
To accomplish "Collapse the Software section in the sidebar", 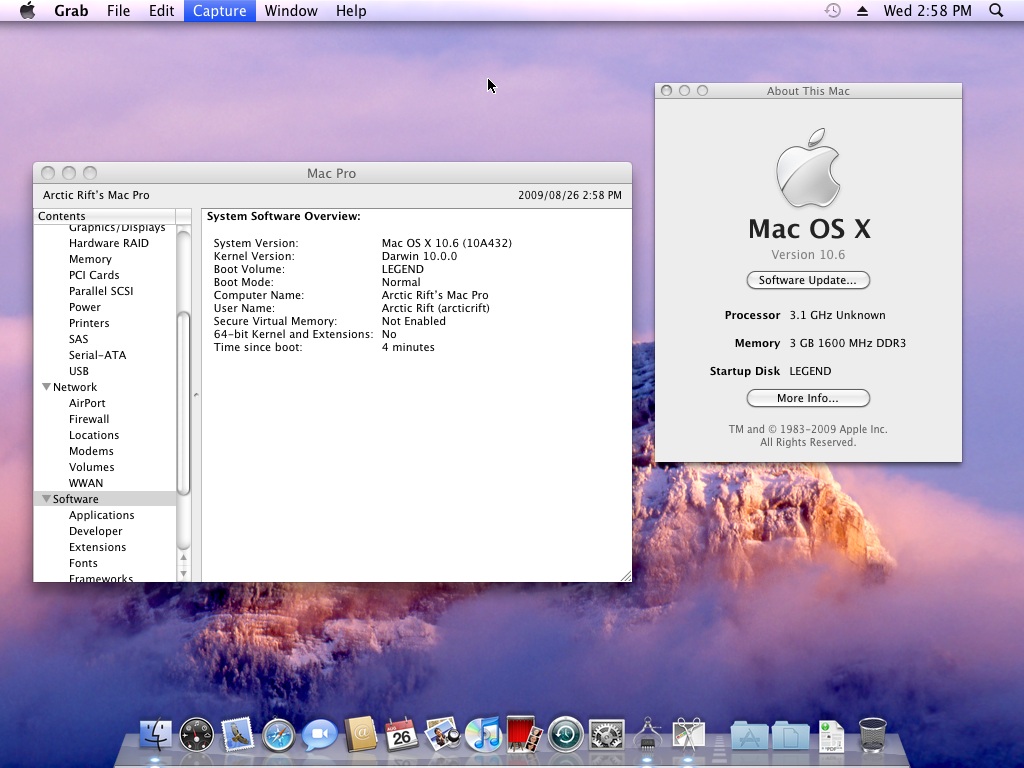I will point(46,499).
